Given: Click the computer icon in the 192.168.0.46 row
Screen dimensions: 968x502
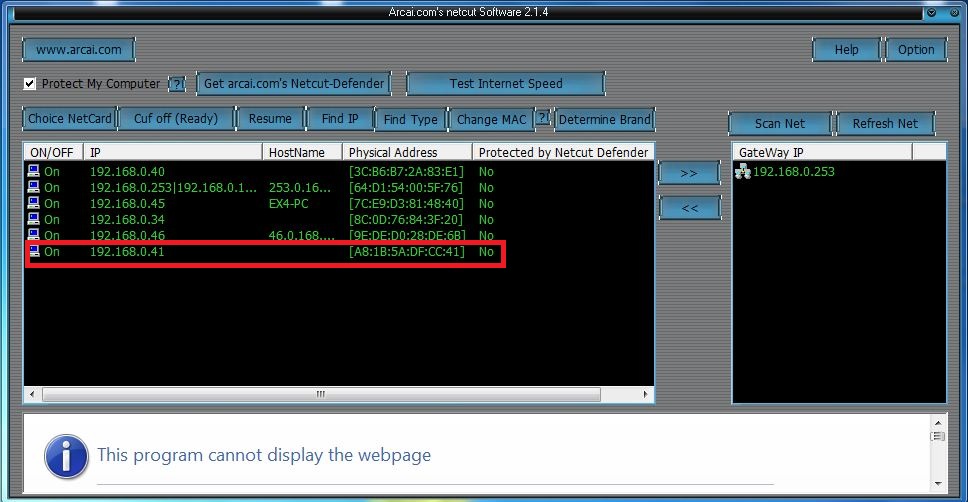Looking at the screenshot, I should [x=33, y=235].
